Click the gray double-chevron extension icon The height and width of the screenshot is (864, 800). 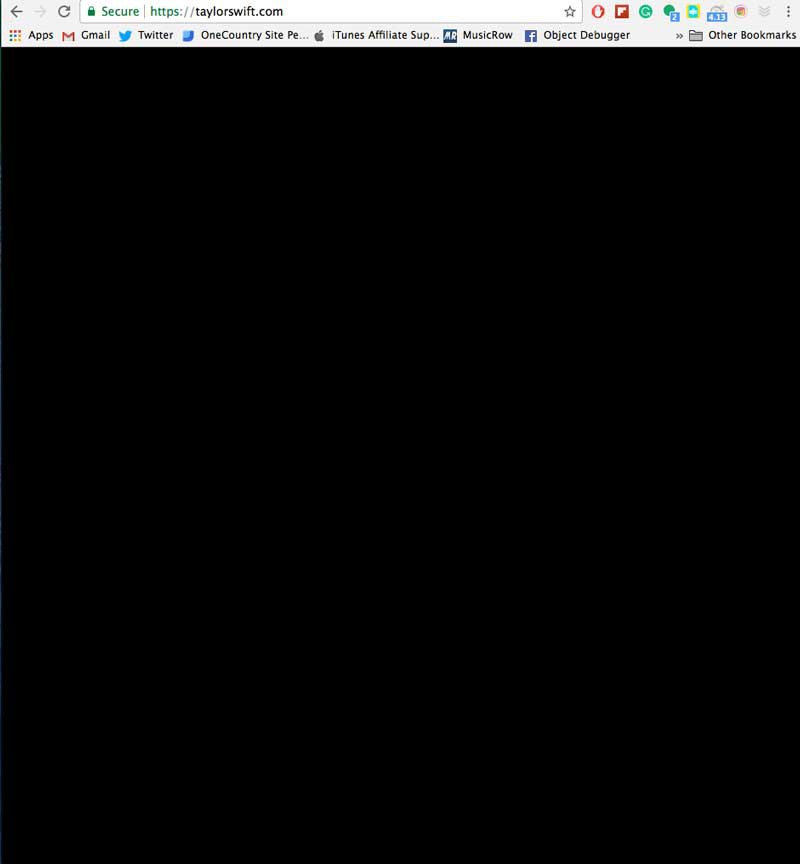point(764,12)
